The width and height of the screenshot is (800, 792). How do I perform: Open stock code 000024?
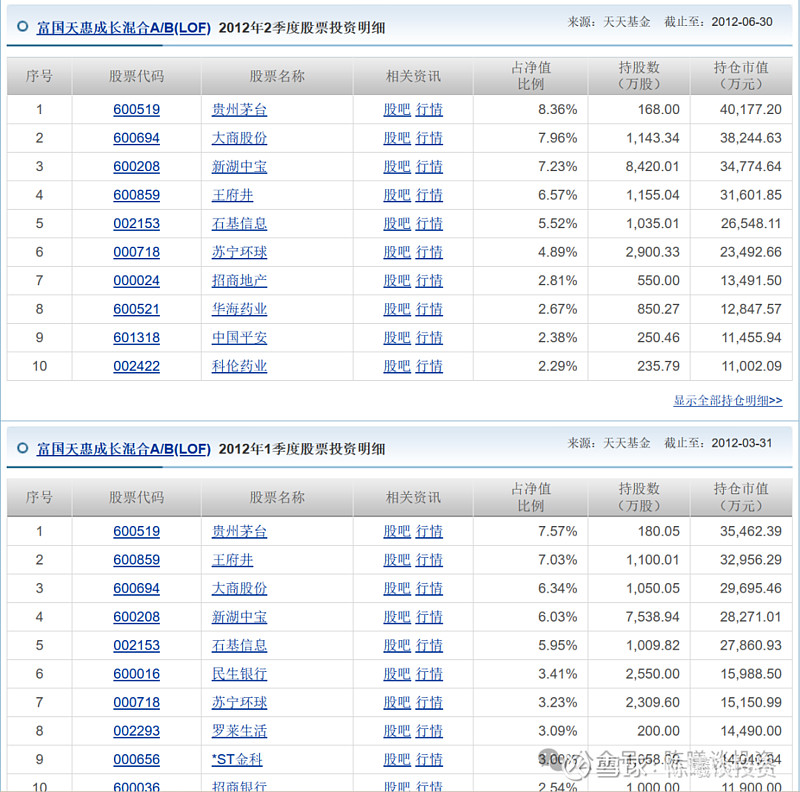[136, 281]
